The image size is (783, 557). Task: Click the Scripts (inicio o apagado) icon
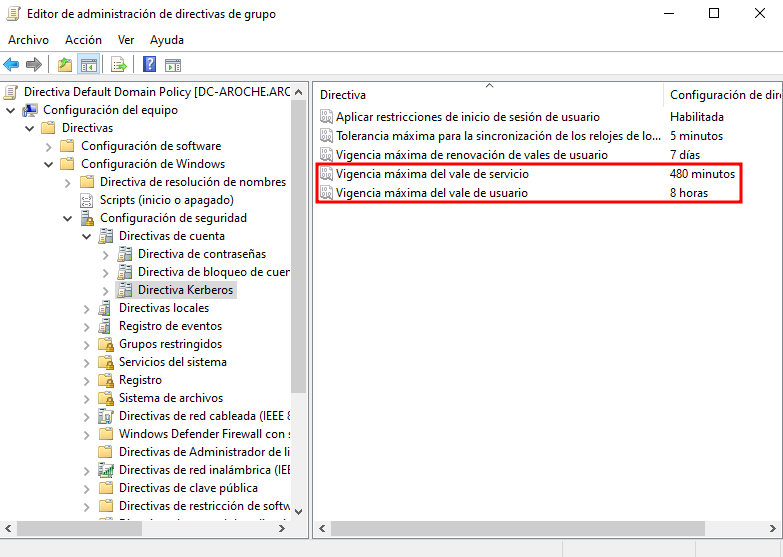click(87, 200)
